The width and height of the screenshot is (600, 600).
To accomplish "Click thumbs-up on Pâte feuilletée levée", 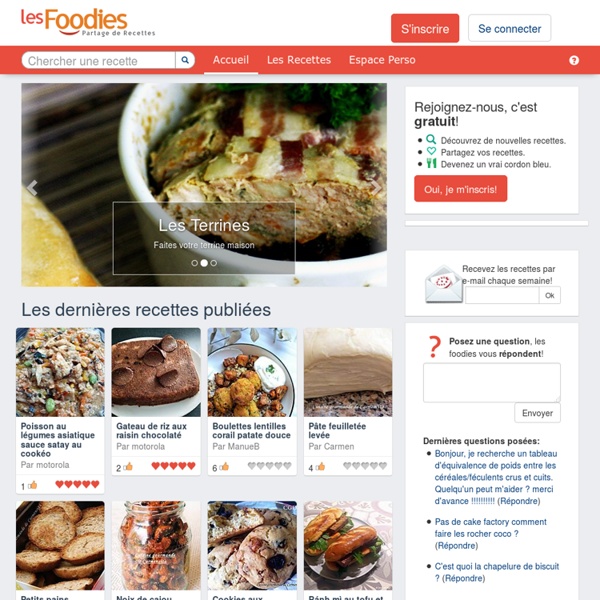I will 320,466.
